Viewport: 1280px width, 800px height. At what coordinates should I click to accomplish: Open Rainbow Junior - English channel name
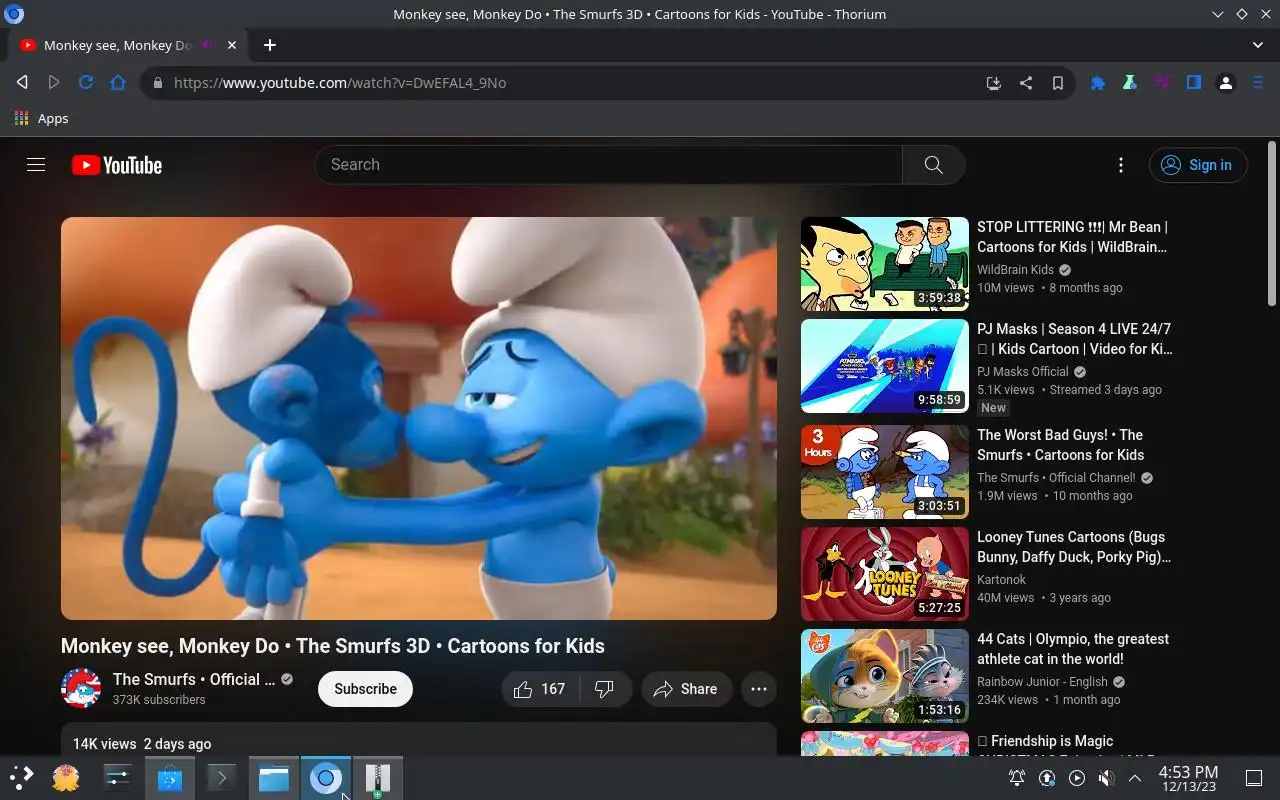pos(1042,682)
